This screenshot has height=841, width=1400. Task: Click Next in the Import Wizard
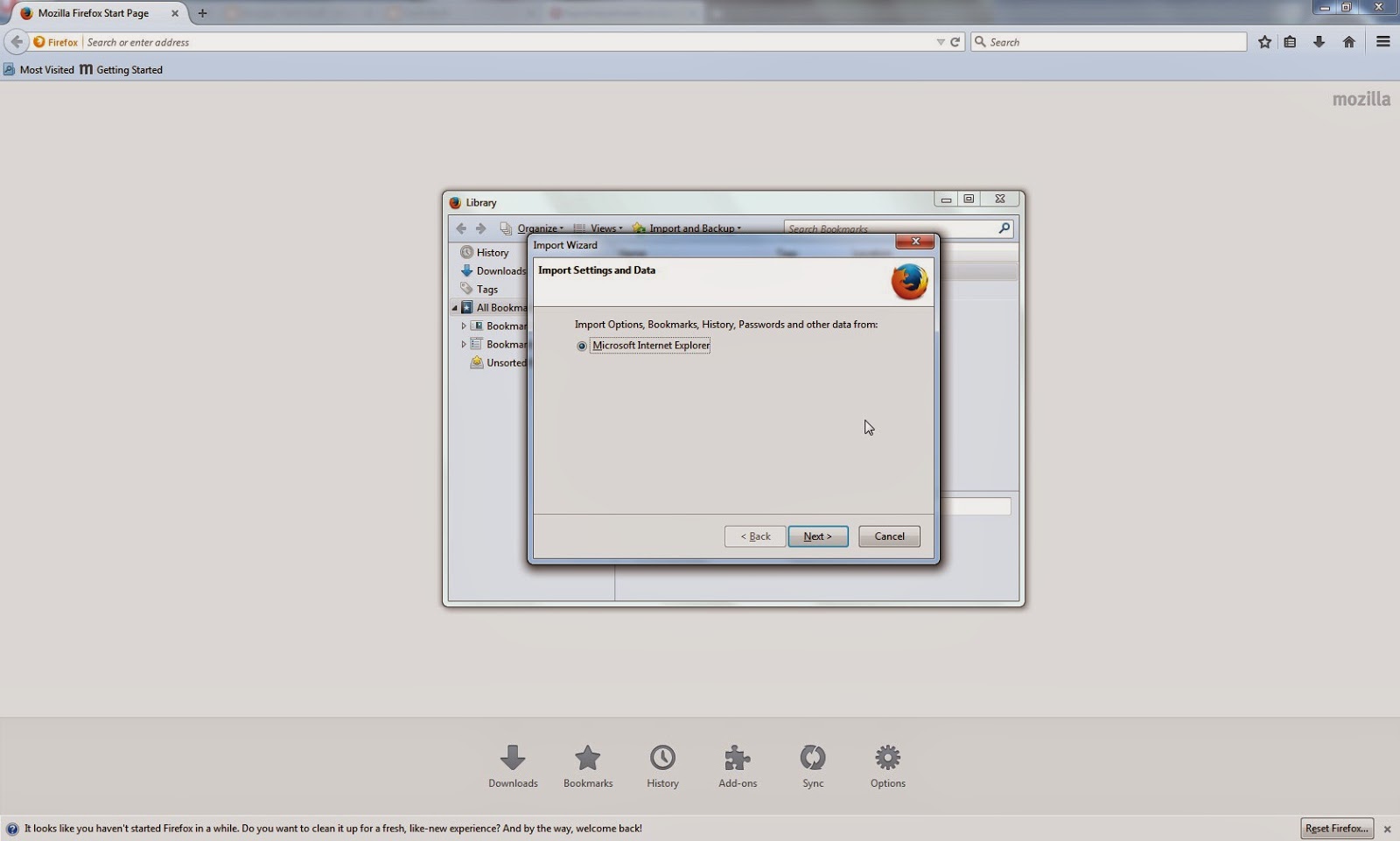[x=818, y=536]
